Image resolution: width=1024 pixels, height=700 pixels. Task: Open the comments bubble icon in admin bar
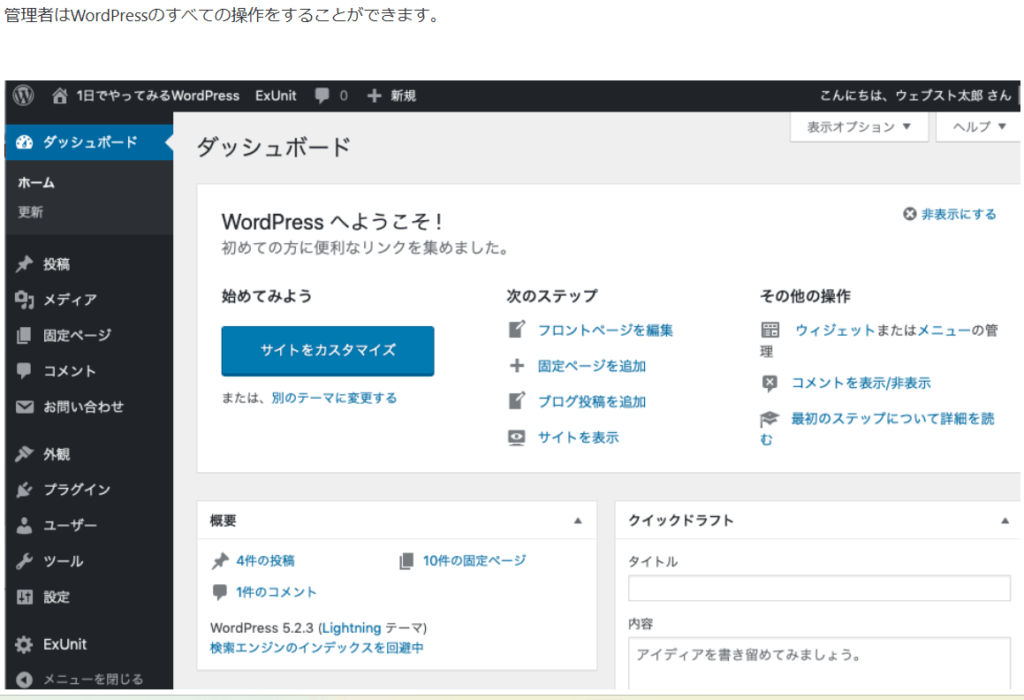[x=322, y=96]
